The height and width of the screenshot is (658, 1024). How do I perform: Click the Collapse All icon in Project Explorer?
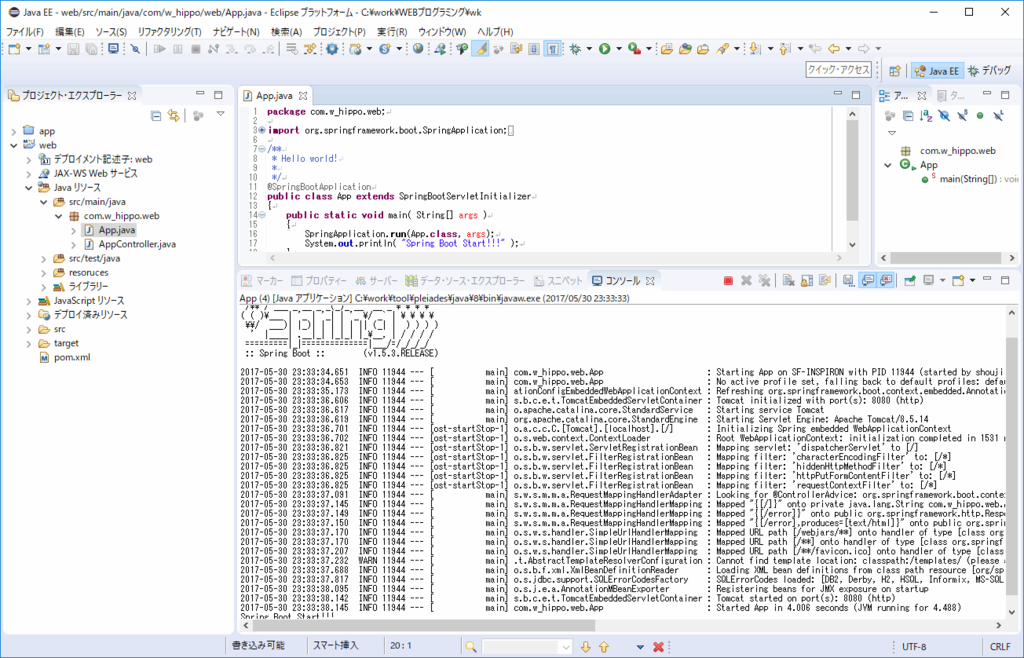point(156,115)
